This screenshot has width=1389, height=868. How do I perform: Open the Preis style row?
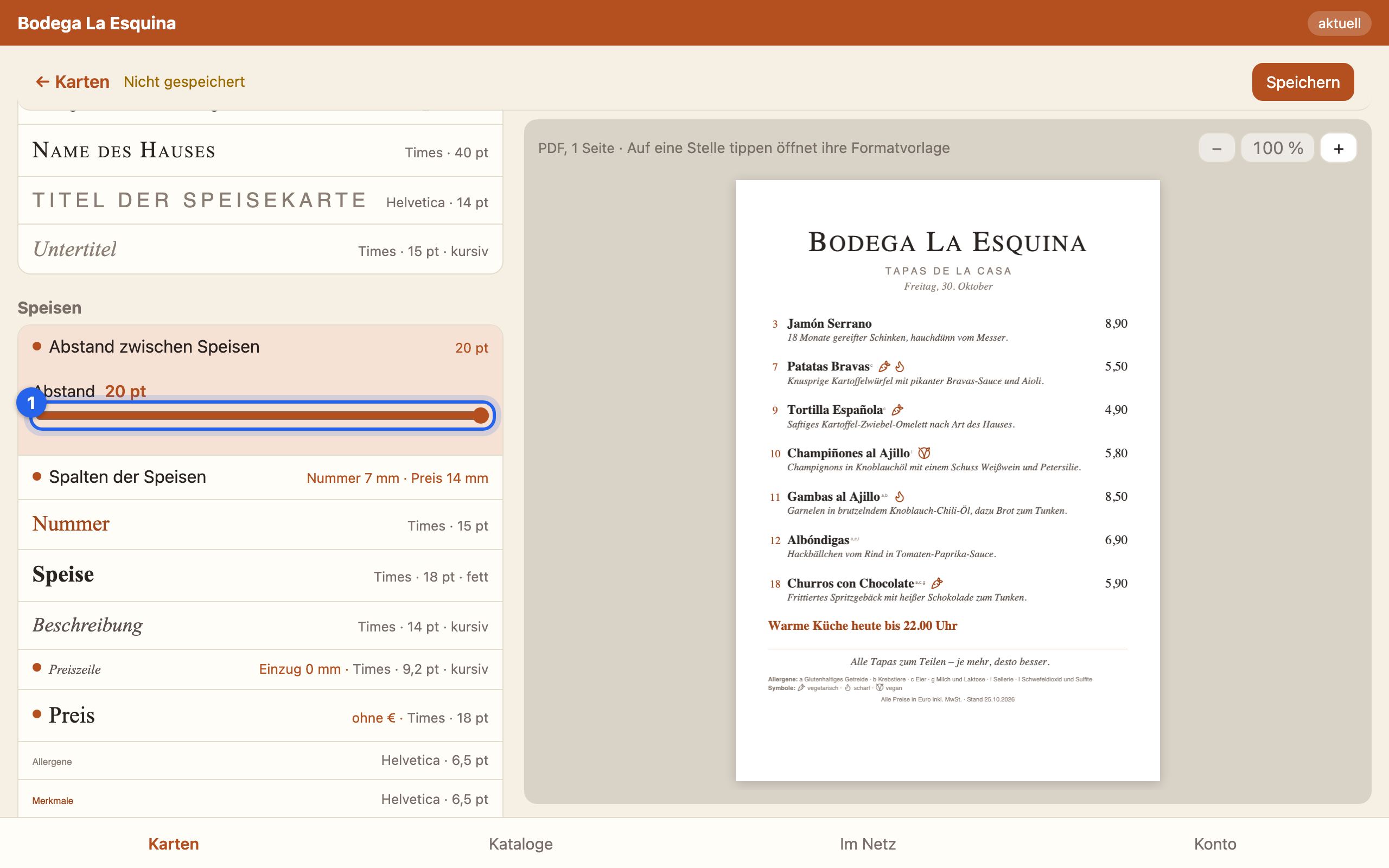tap(260, 716)
